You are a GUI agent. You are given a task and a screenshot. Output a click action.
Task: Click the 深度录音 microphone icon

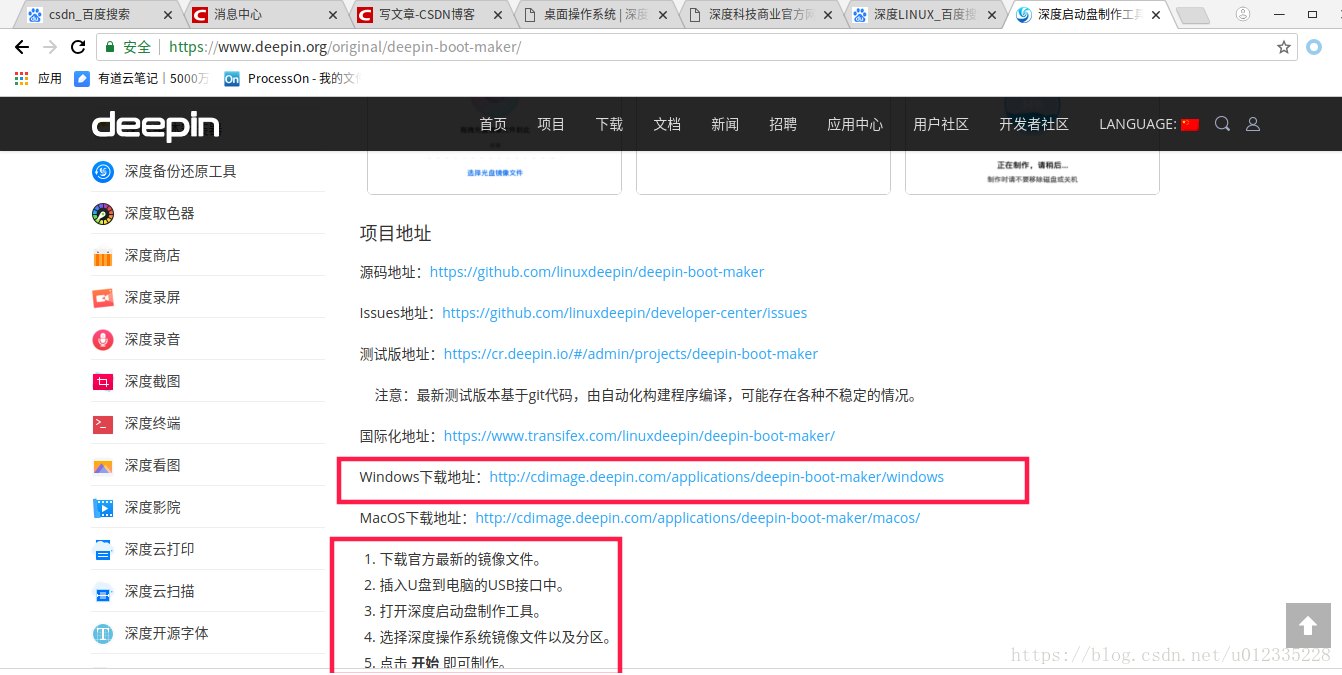click(103, 340)
